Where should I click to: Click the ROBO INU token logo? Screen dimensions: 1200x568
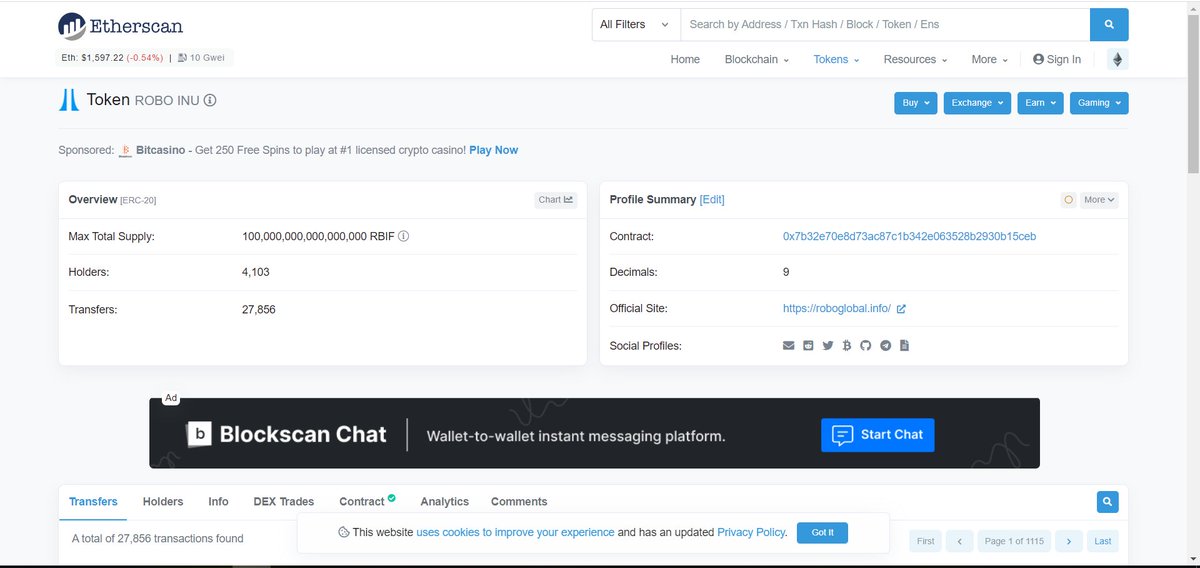(x=68, y=100)
